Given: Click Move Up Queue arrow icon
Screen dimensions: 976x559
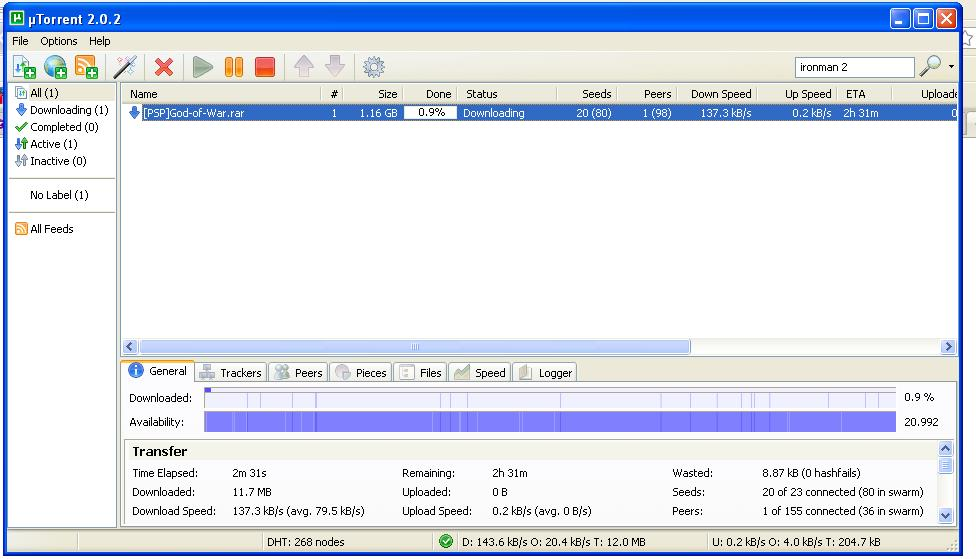Looking at the screenshot, I should [304, 67].
